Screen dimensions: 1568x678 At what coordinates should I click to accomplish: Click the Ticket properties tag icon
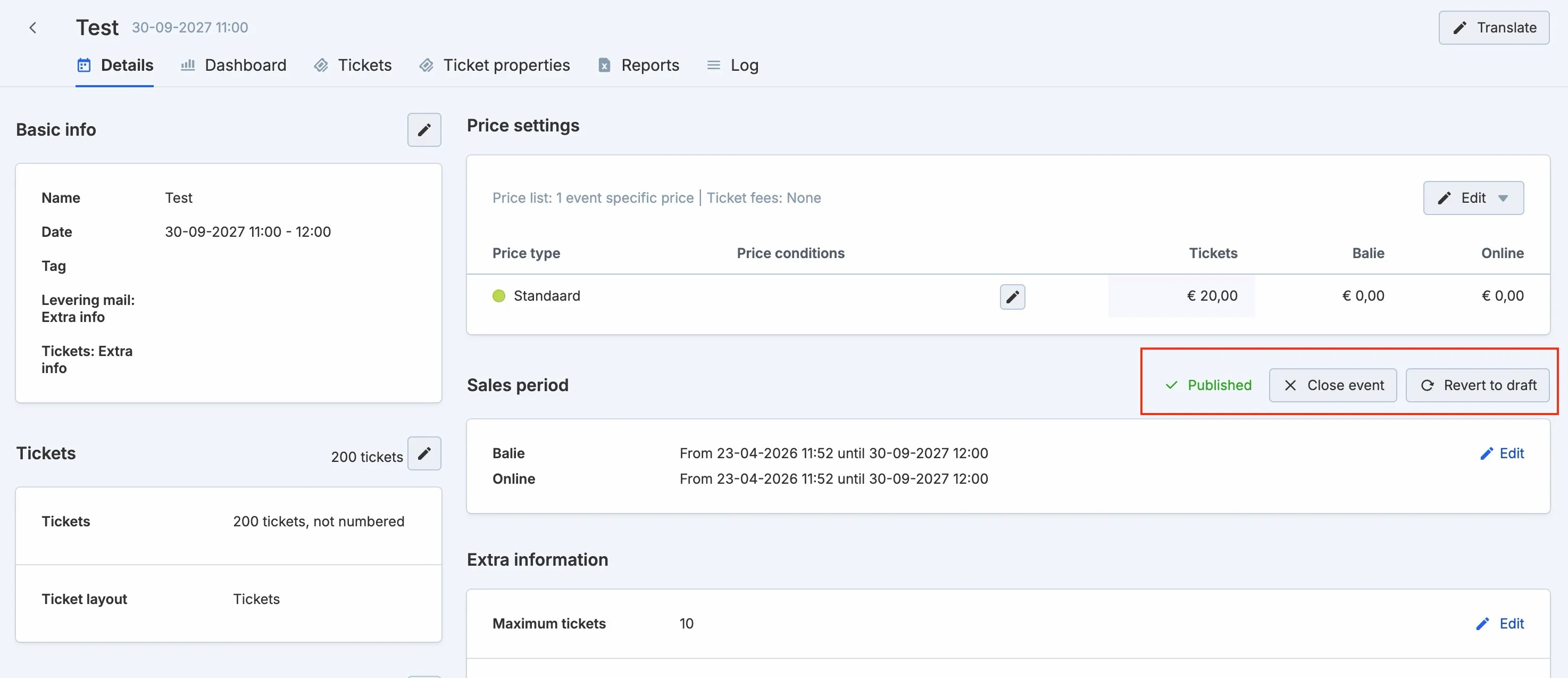click(x=426, y=65)
